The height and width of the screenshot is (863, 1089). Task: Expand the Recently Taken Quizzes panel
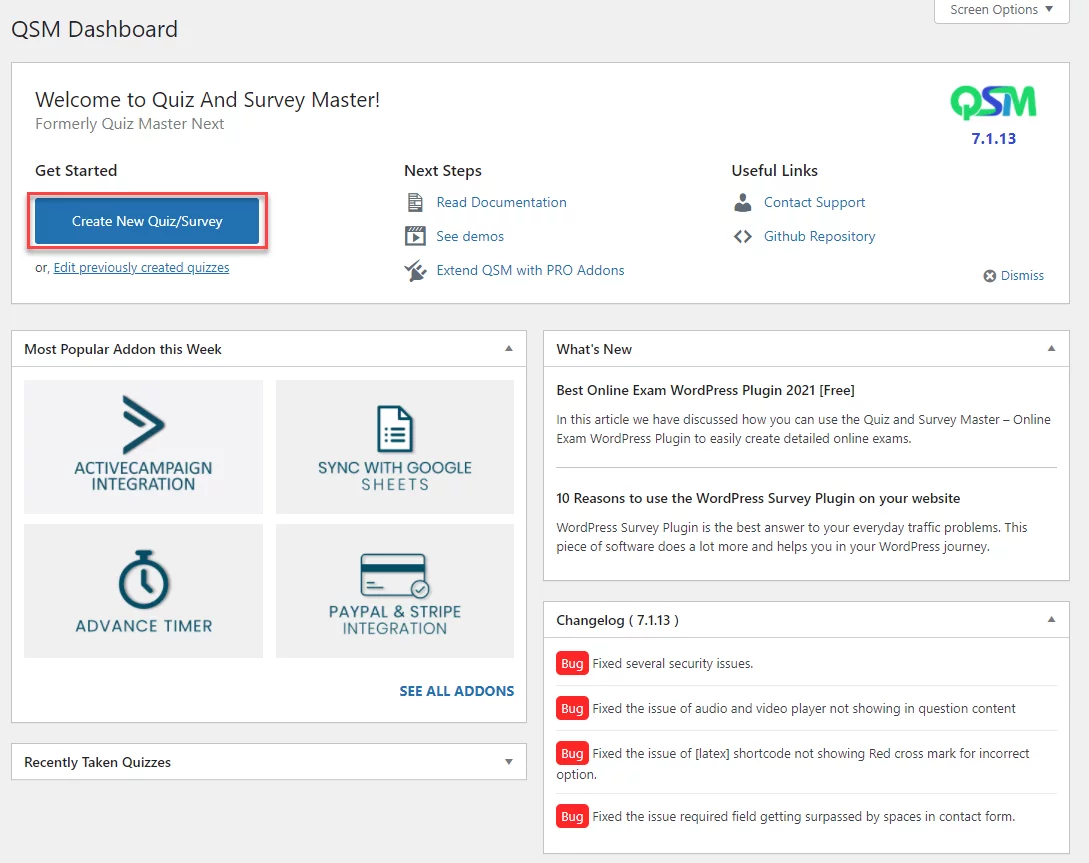click(509, 762)
